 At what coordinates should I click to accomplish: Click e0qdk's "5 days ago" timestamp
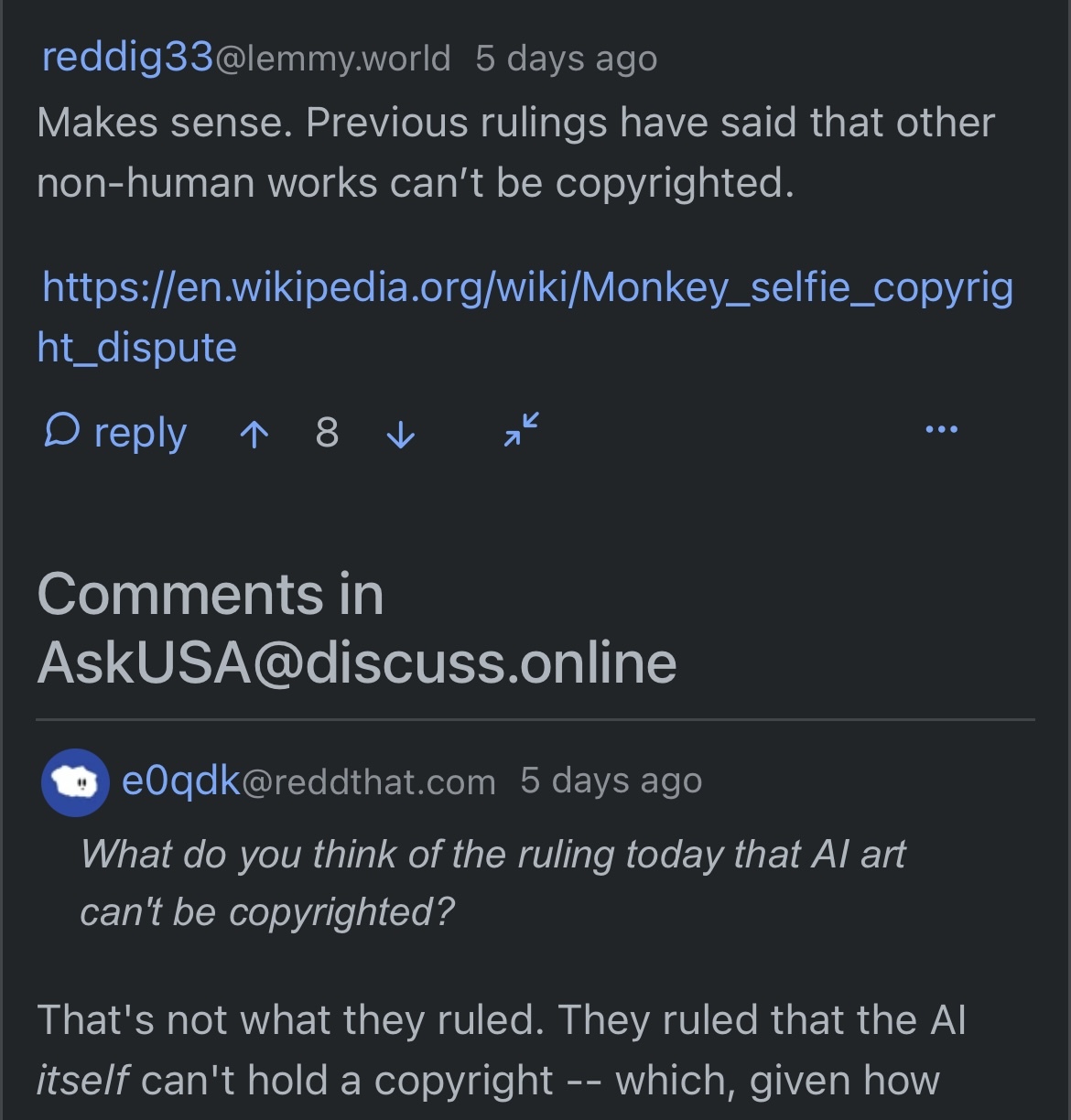[x=611, y=781]
